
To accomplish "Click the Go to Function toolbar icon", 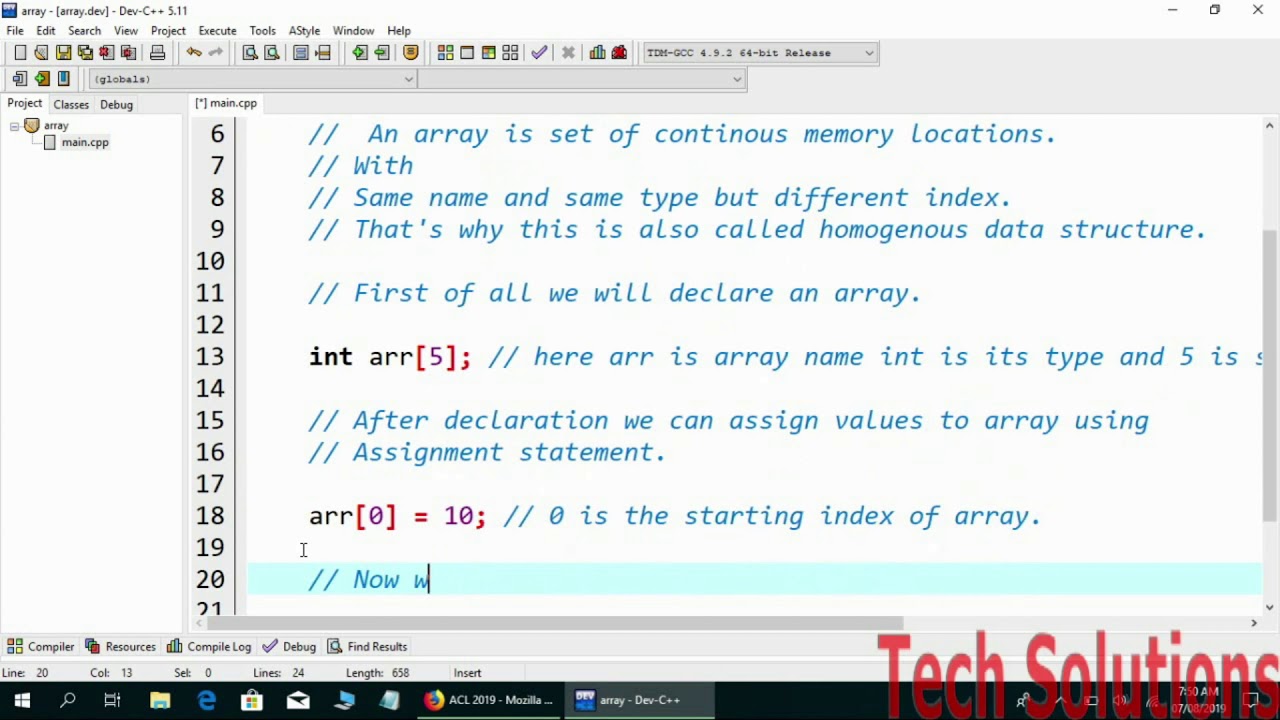I will 301,53.
